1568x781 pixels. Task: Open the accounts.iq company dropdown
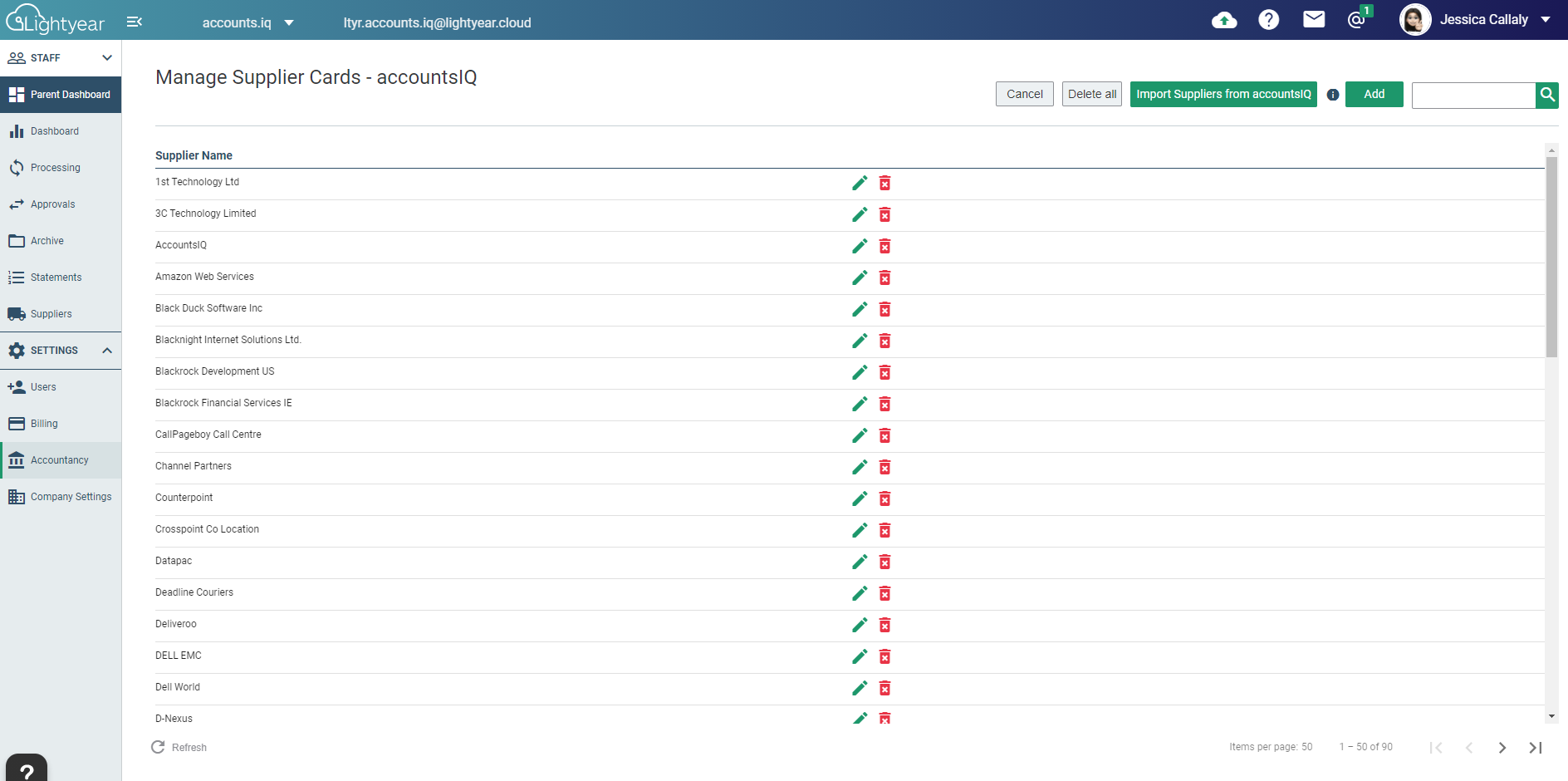(x=248, y=22)
